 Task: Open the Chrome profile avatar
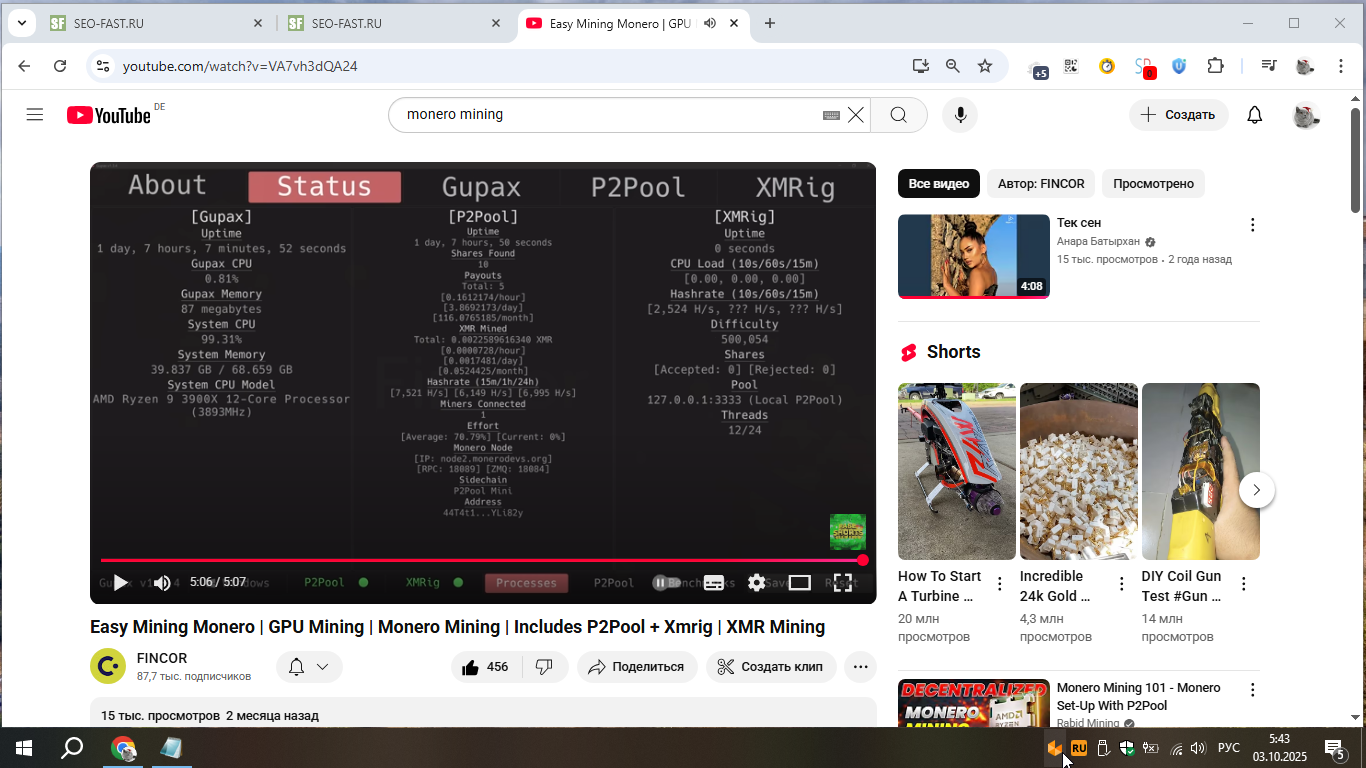coord(1305,66)
